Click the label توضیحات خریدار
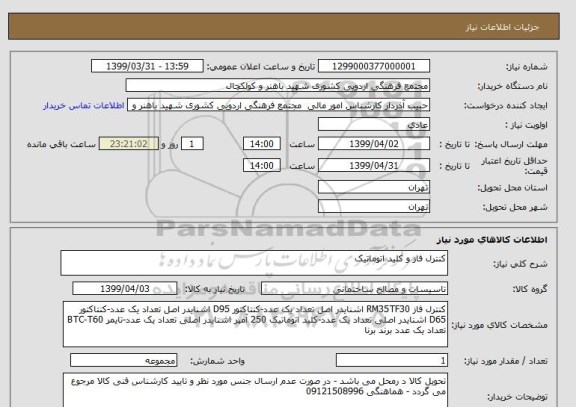The height and width of the screenshot is (407, 576). pyautogui.click(x=517, y=397)
